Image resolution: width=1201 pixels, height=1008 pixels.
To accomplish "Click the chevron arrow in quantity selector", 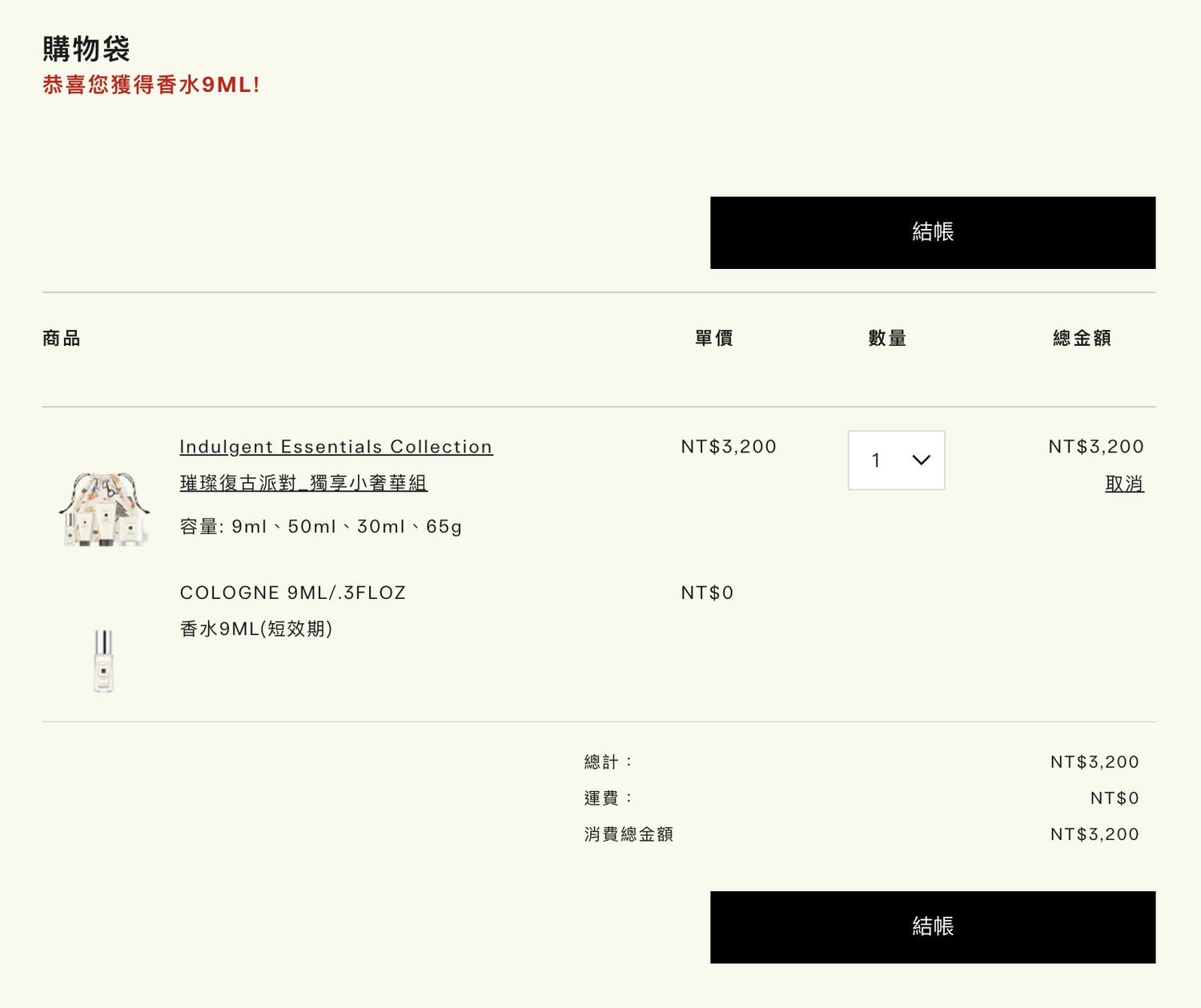I will (922, 460).
